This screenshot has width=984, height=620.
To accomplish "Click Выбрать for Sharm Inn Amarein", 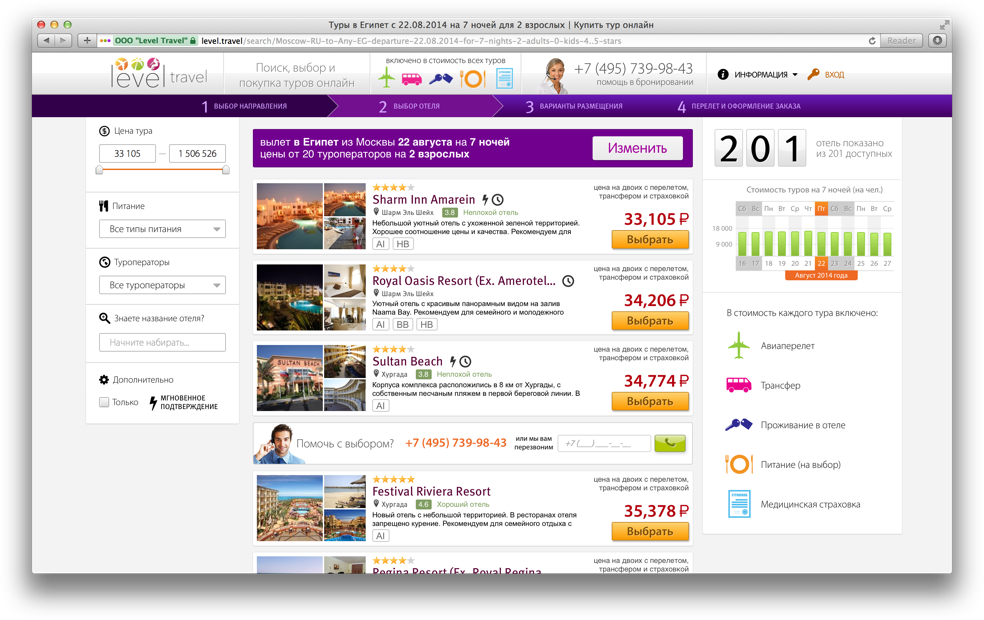I will coord(650,240).
